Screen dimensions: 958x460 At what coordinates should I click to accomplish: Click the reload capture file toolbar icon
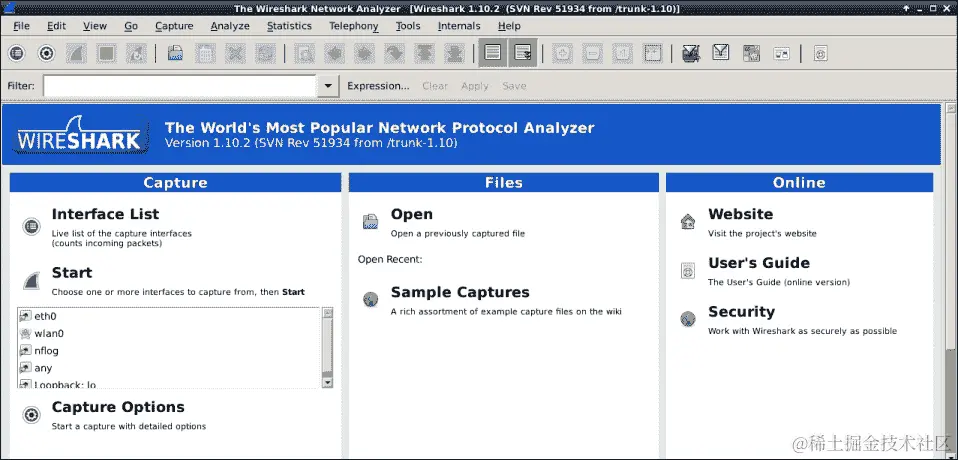265,54
